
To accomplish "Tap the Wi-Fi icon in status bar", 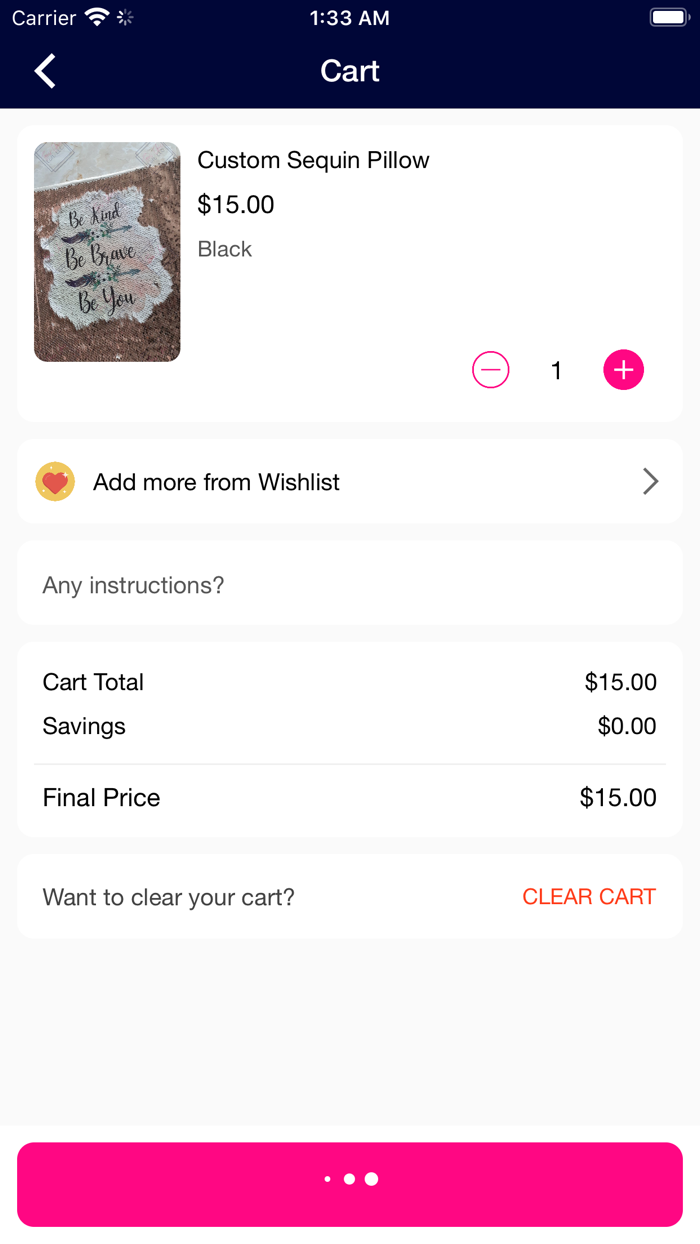I will click(97, 18).
